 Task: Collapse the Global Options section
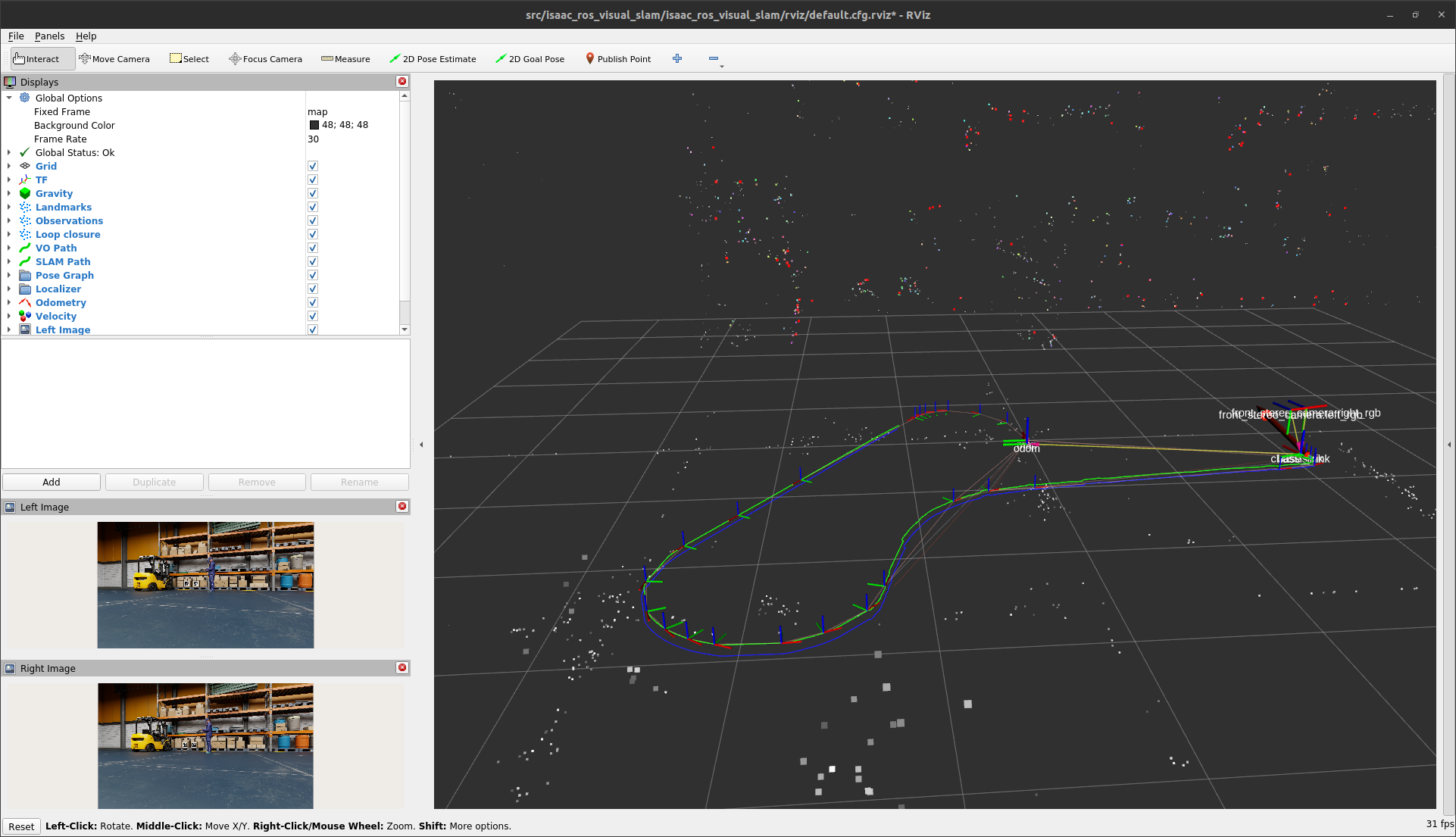[9, 98]
